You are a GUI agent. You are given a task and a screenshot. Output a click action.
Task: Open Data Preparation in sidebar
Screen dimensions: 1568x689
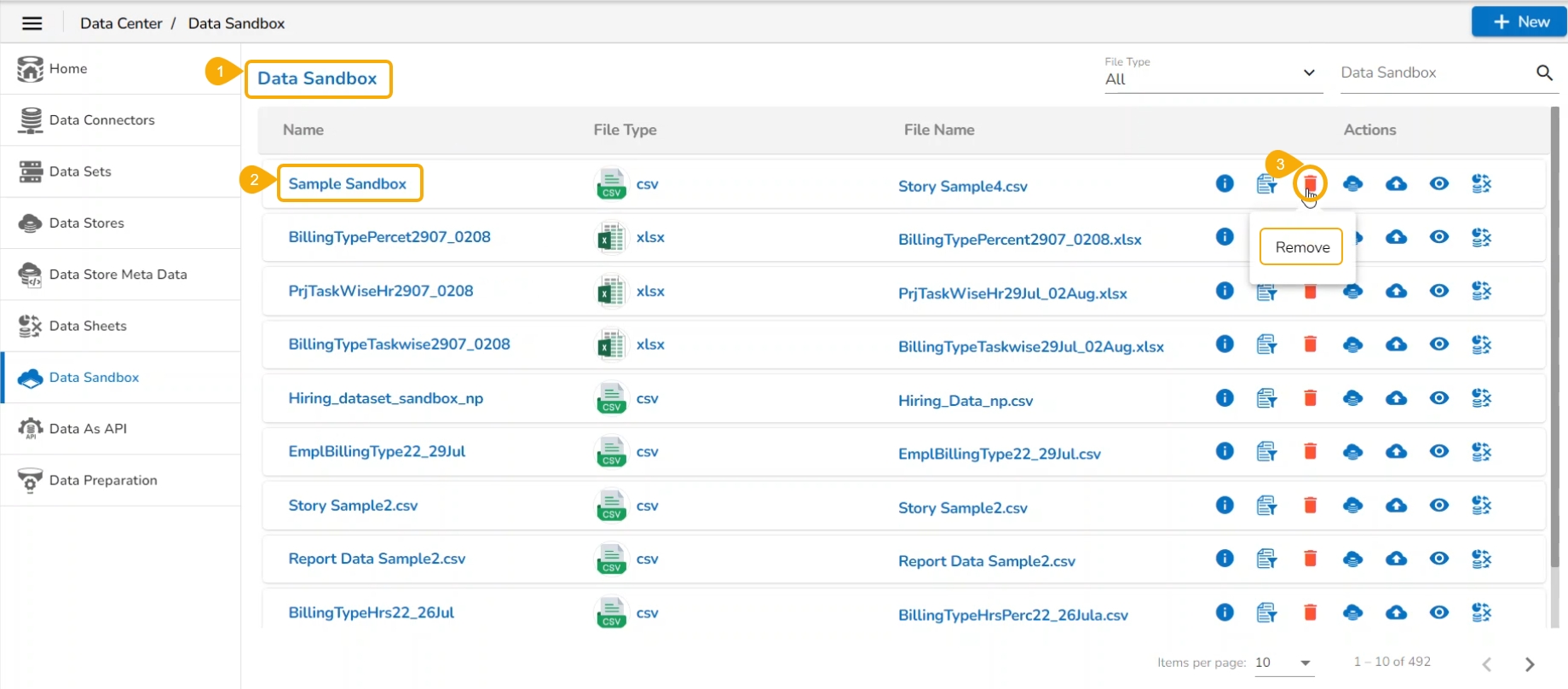click(103, 480)
